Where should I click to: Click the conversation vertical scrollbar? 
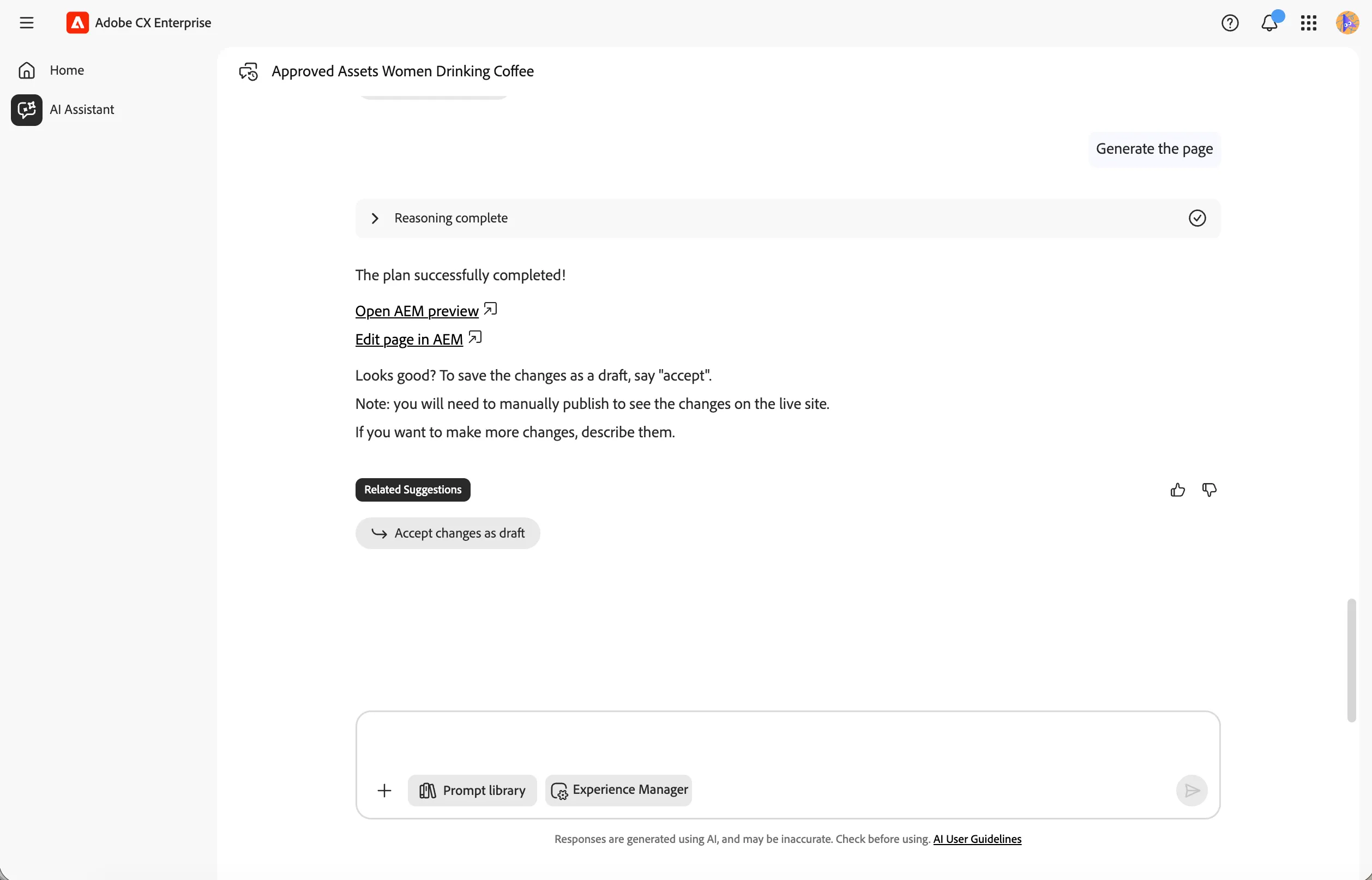point(1351,660)
